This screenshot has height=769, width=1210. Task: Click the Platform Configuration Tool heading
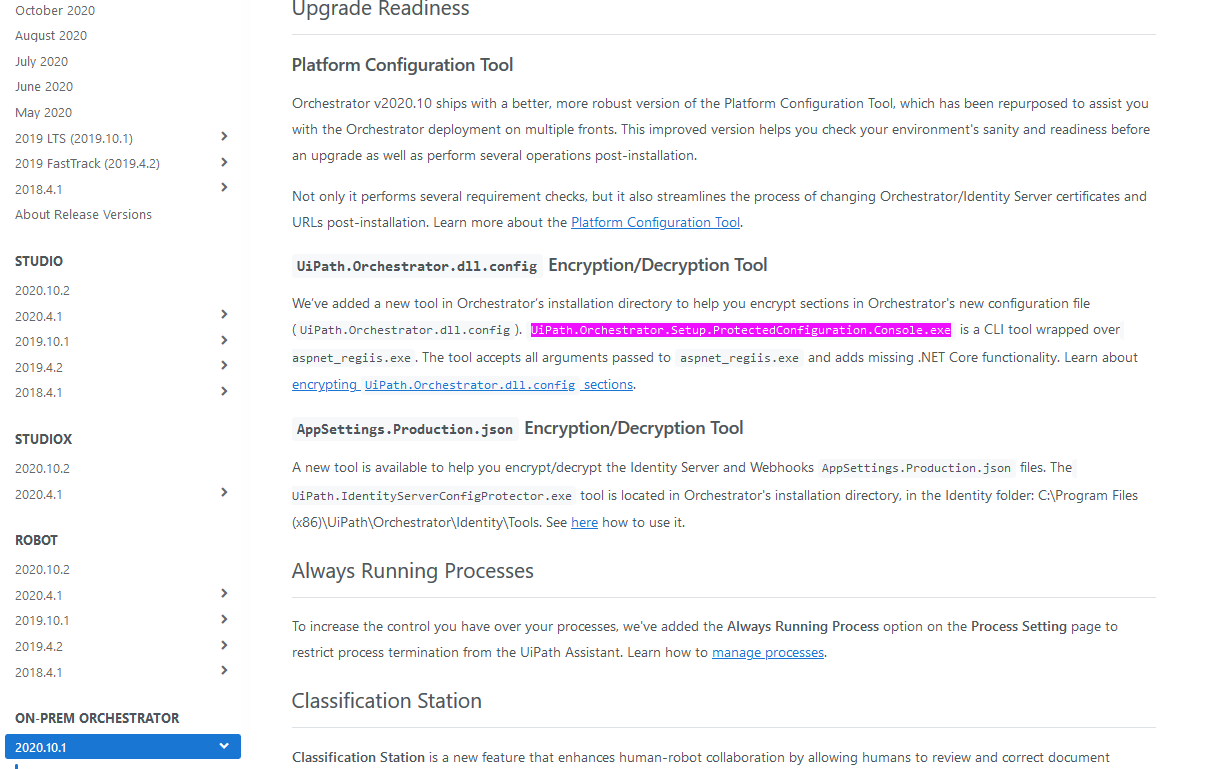coord(402,65)
